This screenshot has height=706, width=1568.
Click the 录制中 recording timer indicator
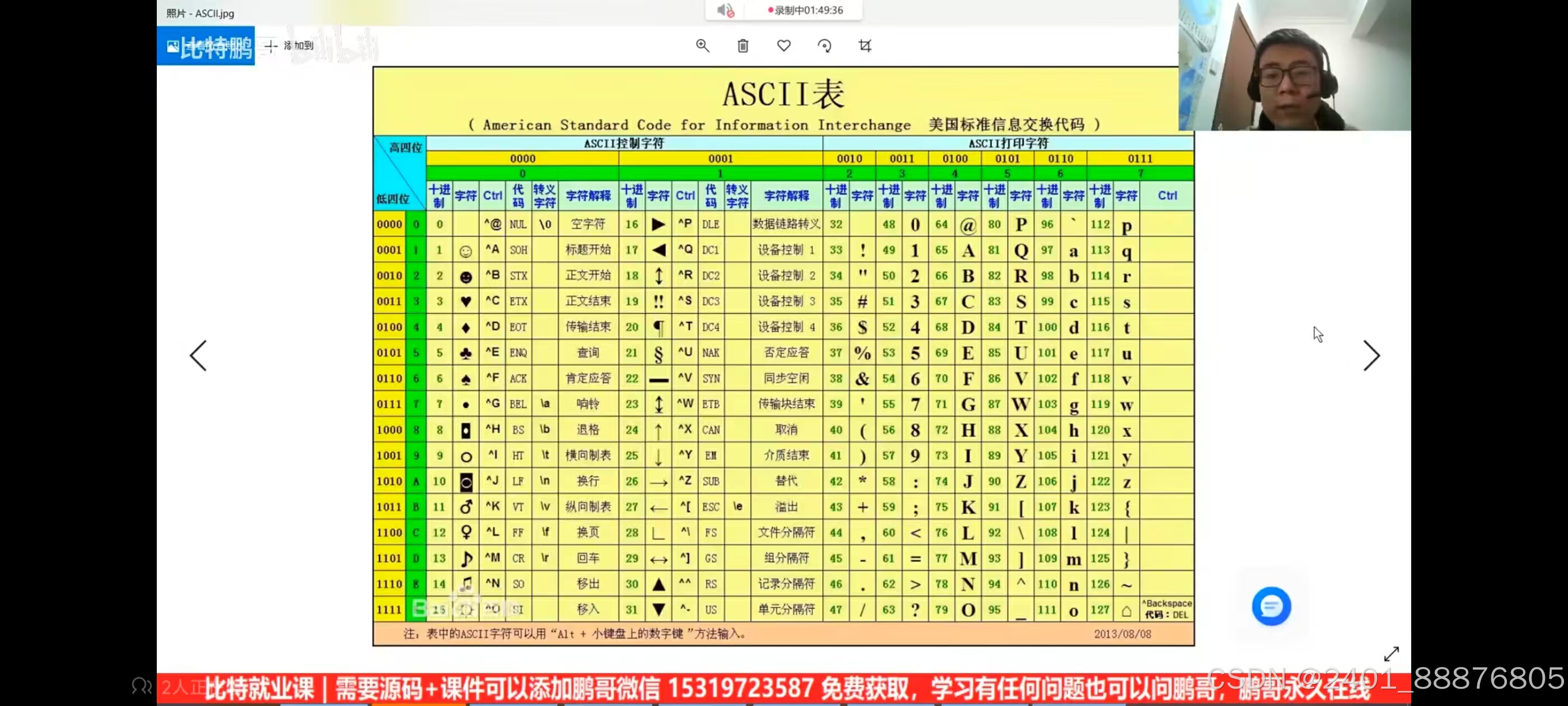coord(805,10)
